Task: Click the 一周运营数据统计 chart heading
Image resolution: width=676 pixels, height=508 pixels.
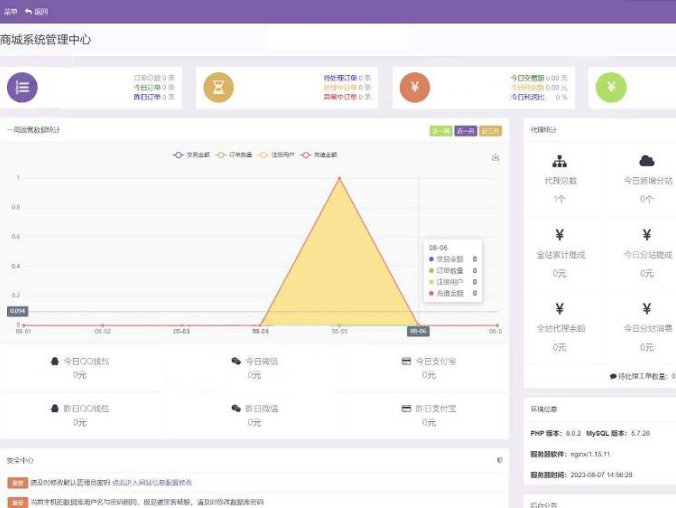Action: tap(34, 130)
